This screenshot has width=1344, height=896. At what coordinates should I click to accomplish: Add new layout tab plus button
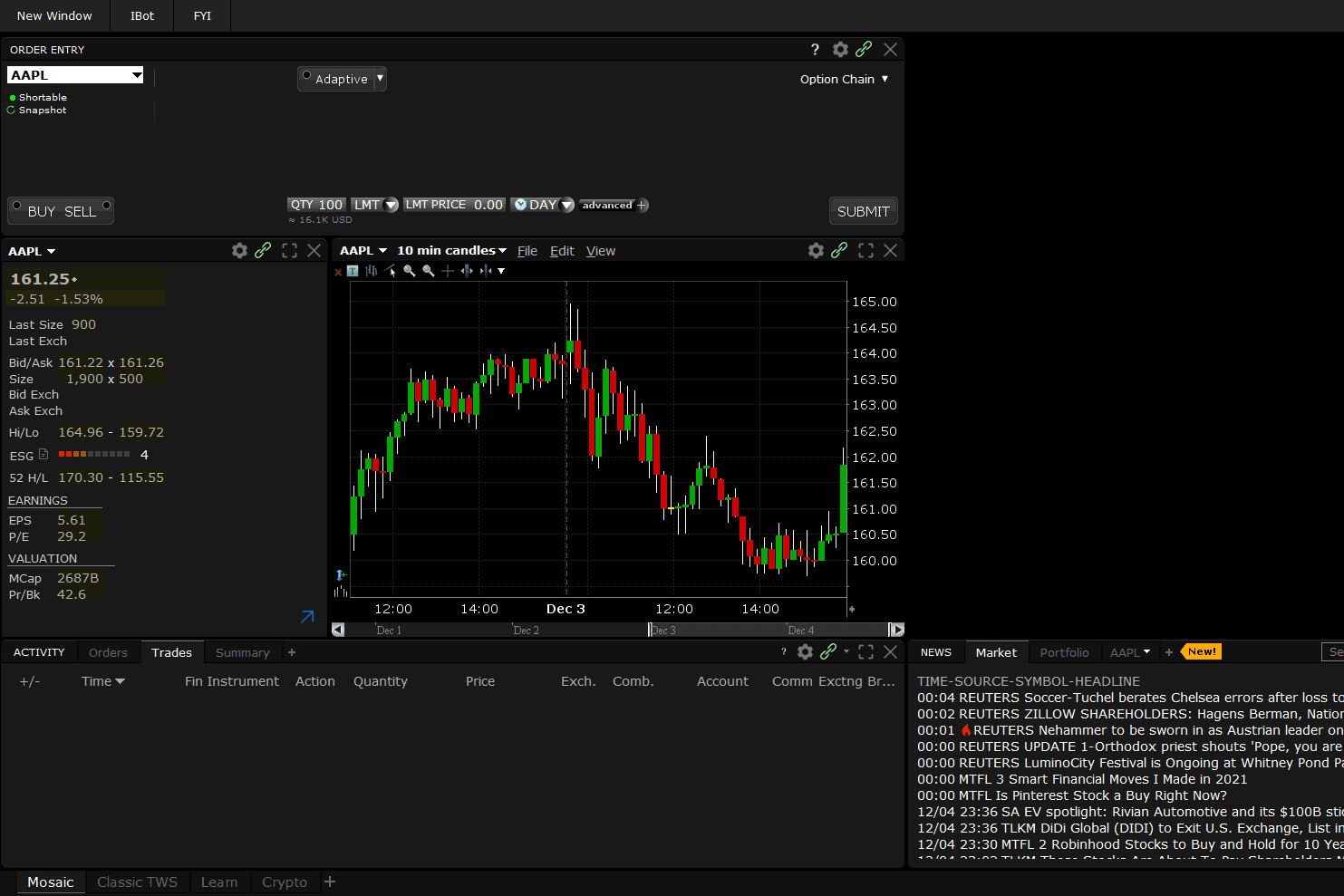pos(330,882)
